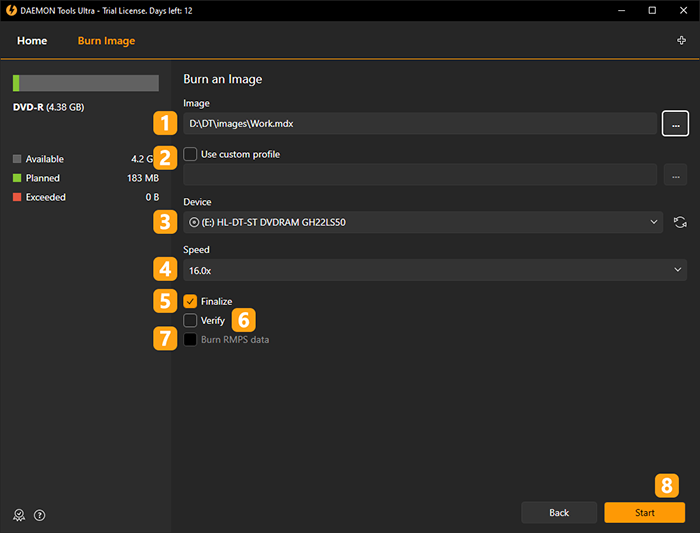The image size is (700, 533).
Task: Tick the Verify checkbox
Action: point(190,320)
